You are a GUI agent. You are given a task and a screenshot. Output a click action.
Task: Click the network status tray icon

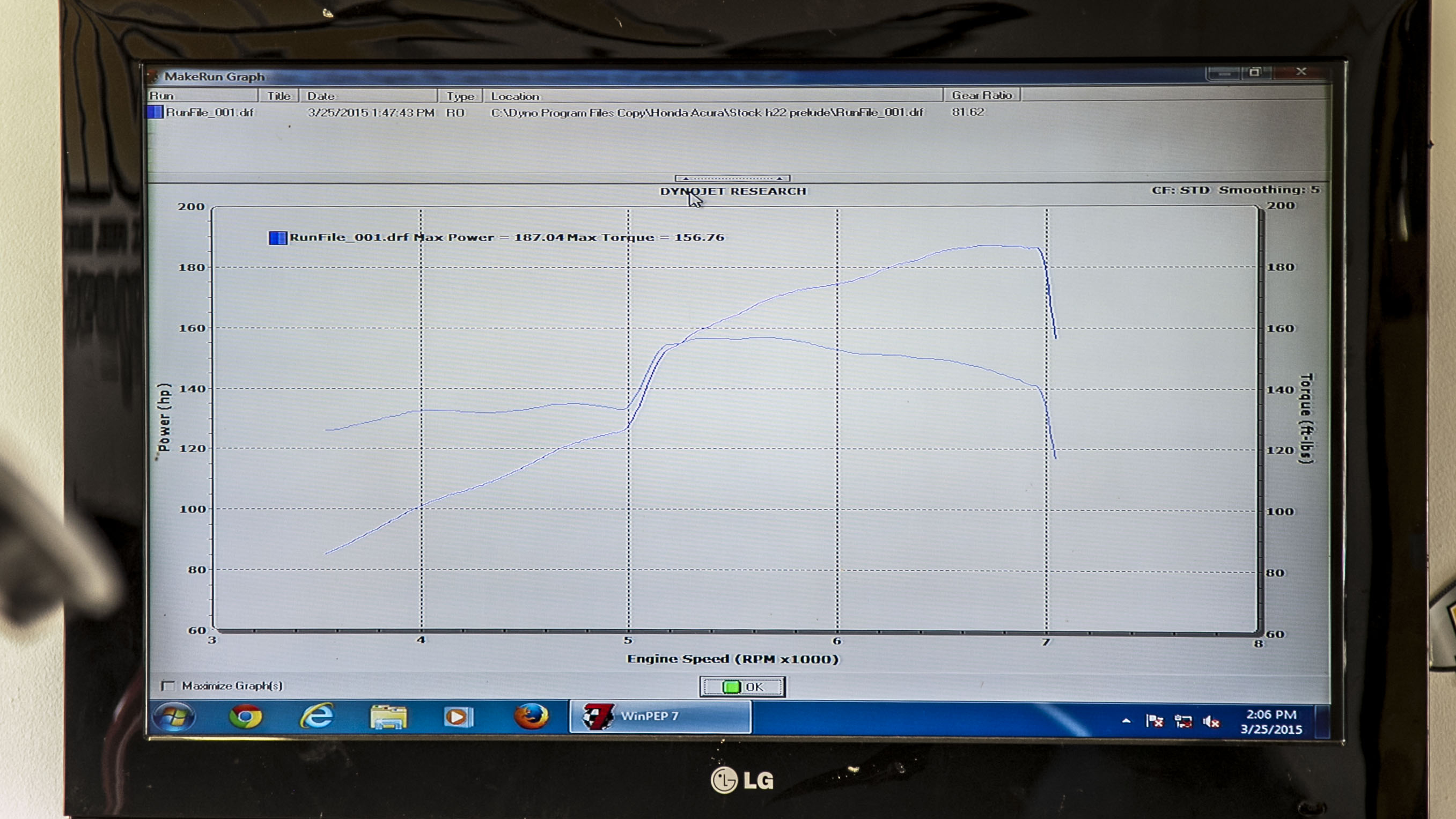[1183, 721]
